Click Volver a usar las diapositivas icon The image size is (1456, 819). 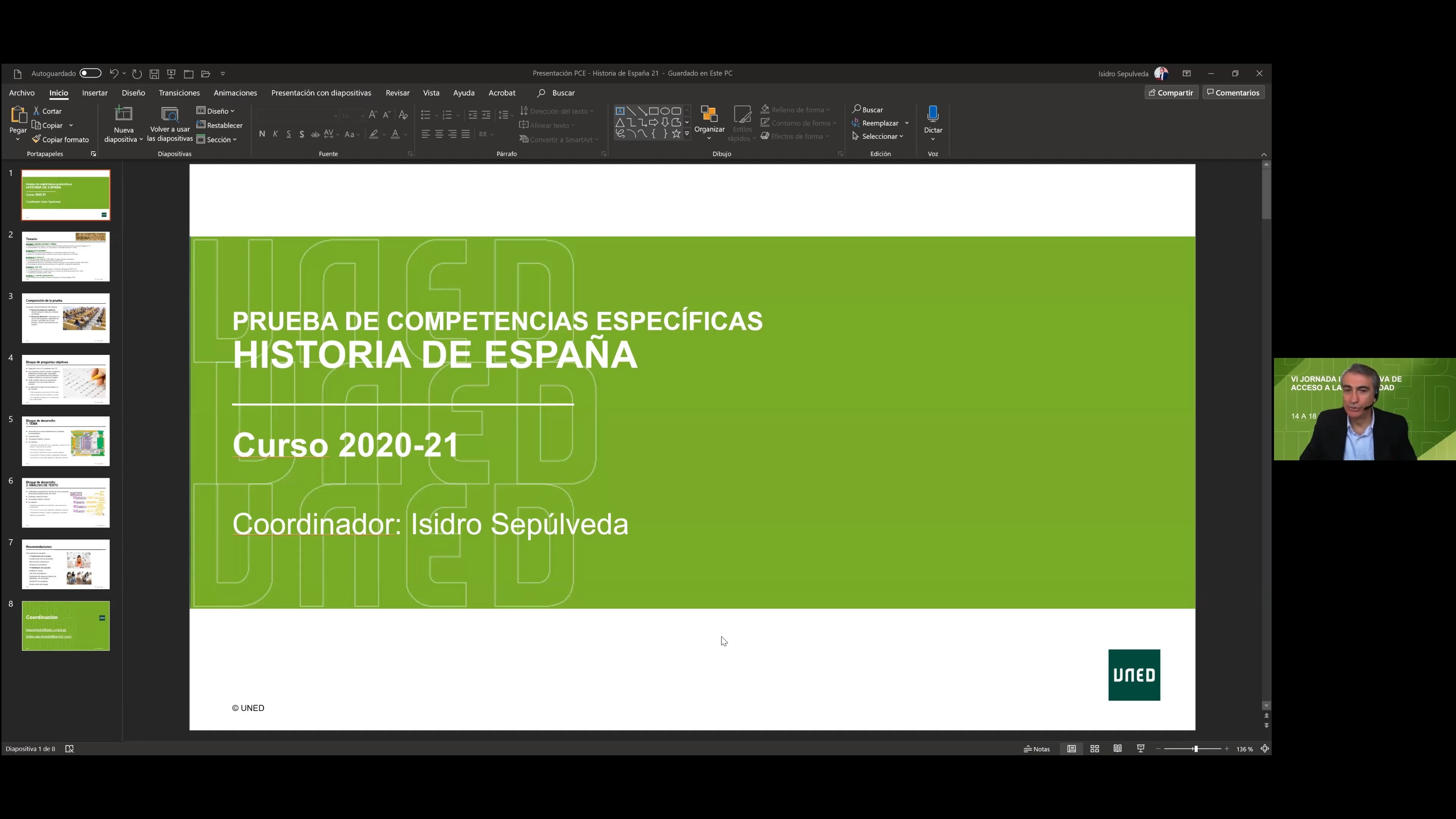point(169,115)
